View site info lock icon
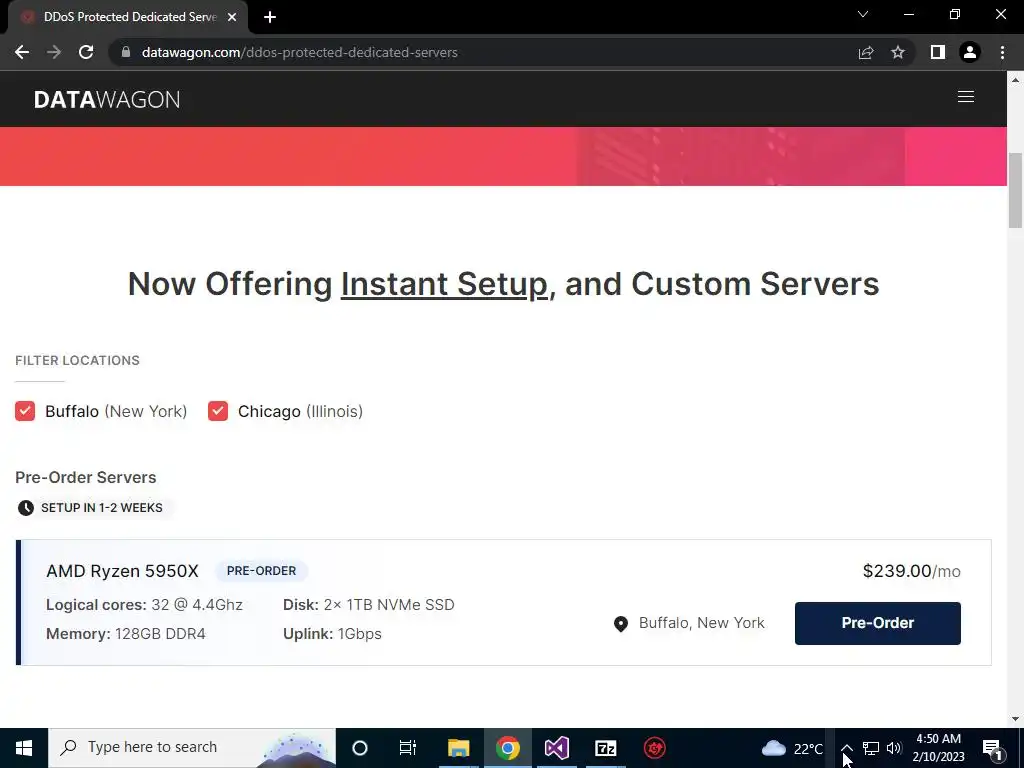This screenshot has height=768, width=1024. click(126, 52)
